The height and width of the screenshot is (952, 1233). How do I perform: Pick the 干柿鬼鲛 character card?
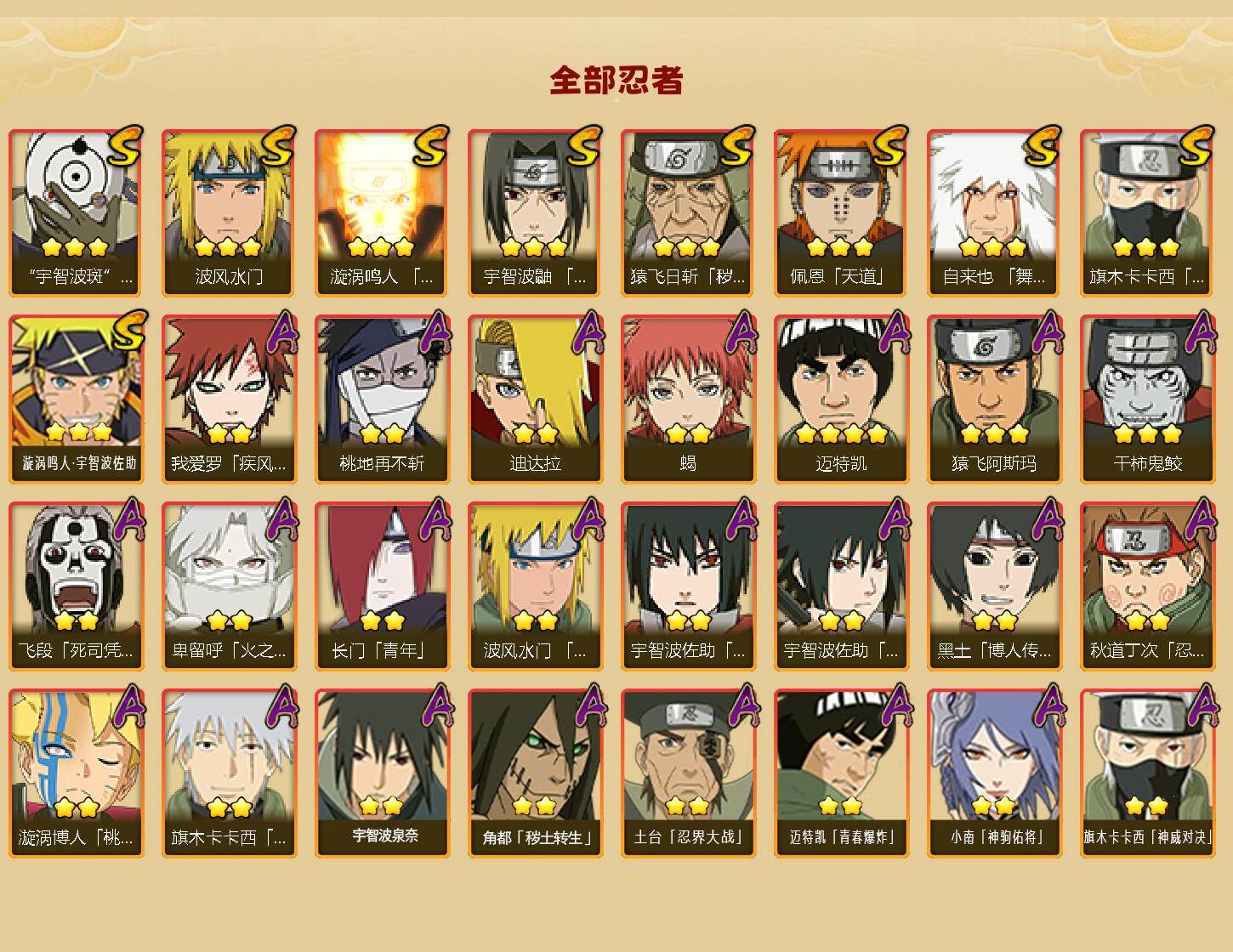point(1147,399)
